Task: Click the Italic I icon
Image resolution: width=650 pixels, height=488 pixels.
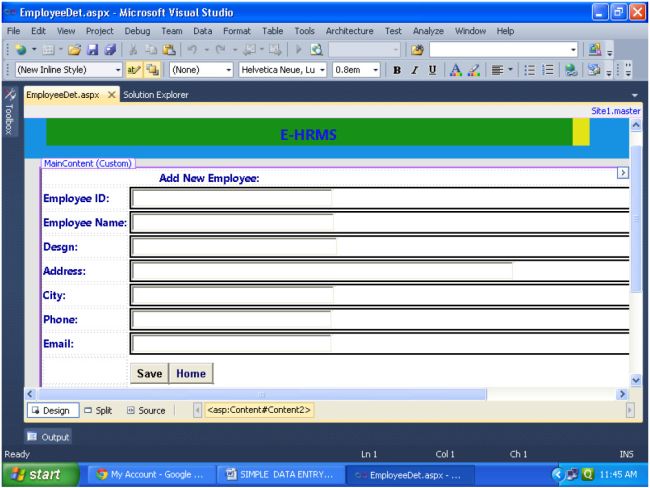Action: pos(414,70)
